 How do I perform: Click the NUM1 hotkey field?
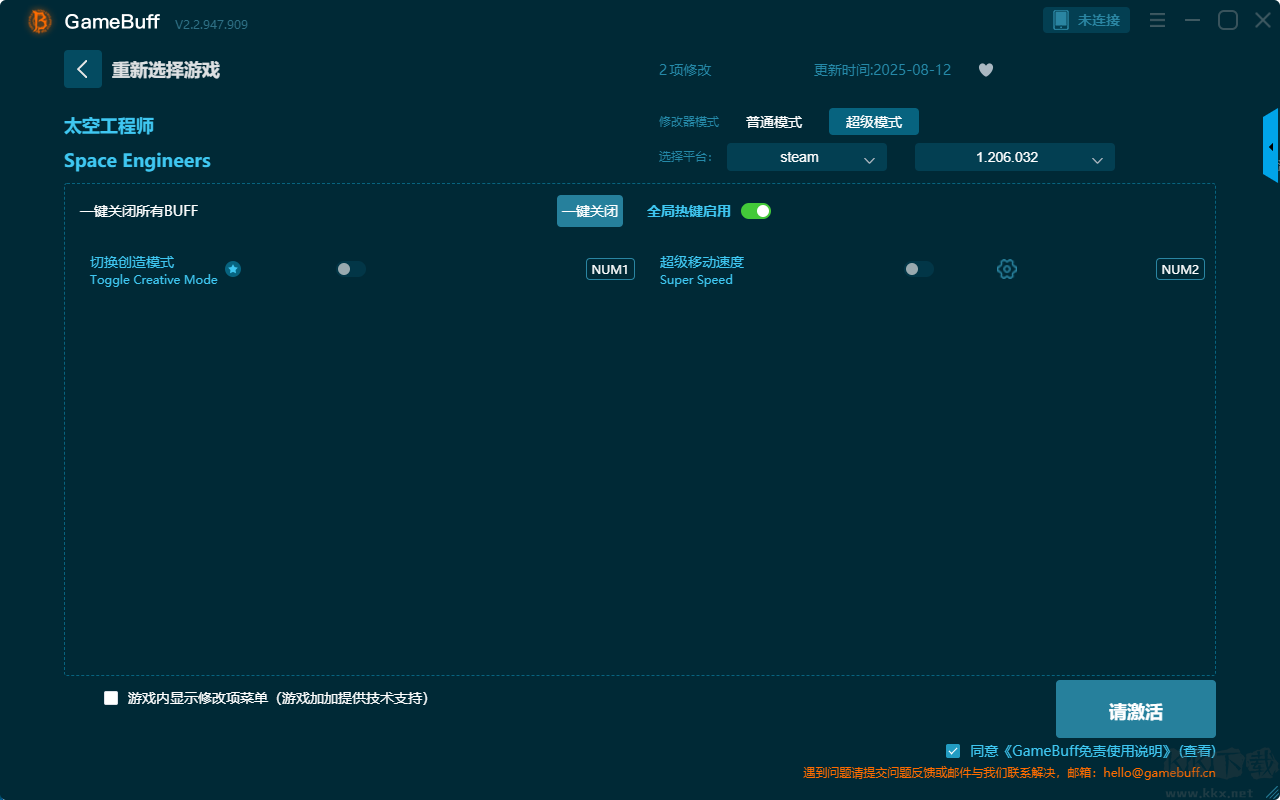(x=610, y=269)
